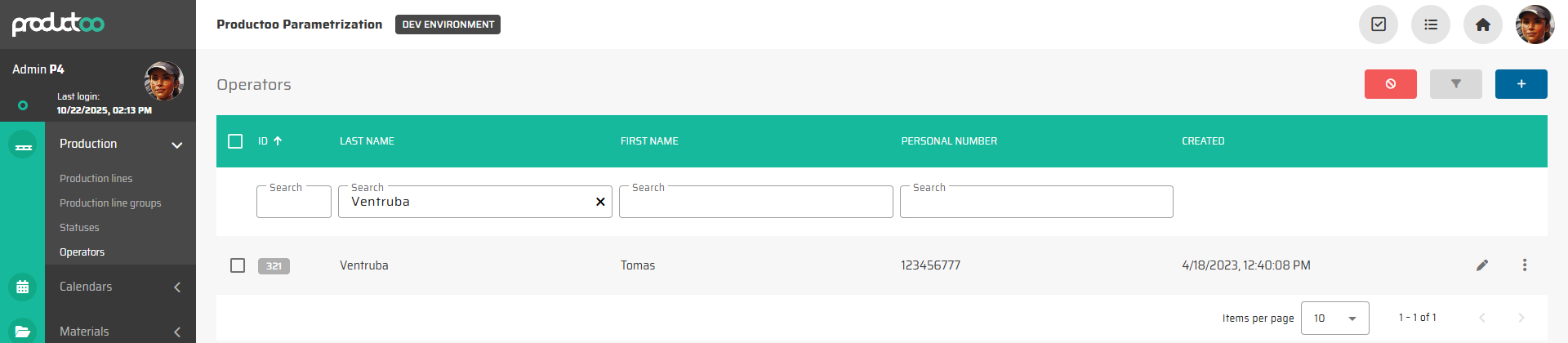This screenshot has height=343, width=1568.
Task: Open the user avatar in top-right corner
Action: click(x=1535, y=24)
